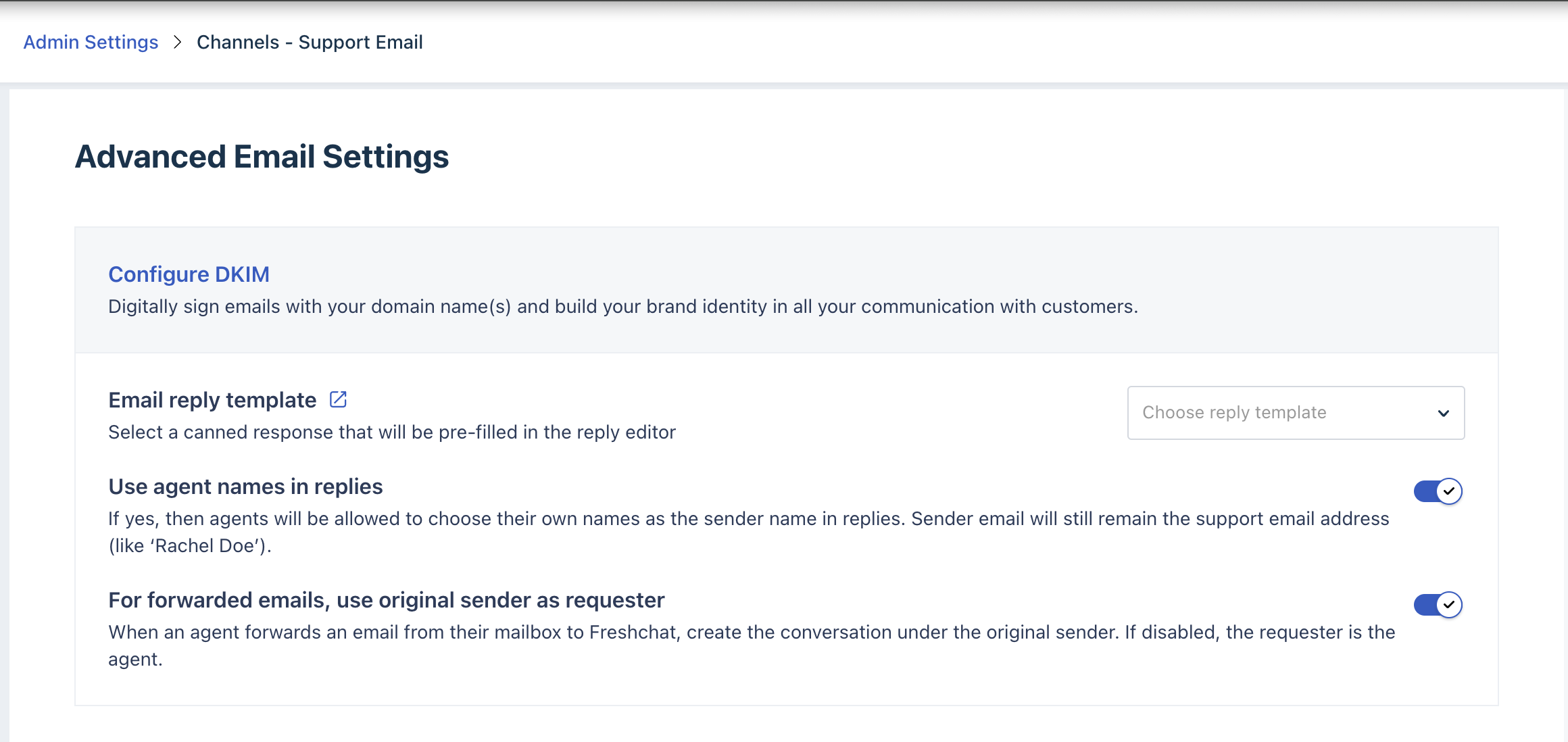Go back to Admin Settings breadcrumb

[91, 42]
